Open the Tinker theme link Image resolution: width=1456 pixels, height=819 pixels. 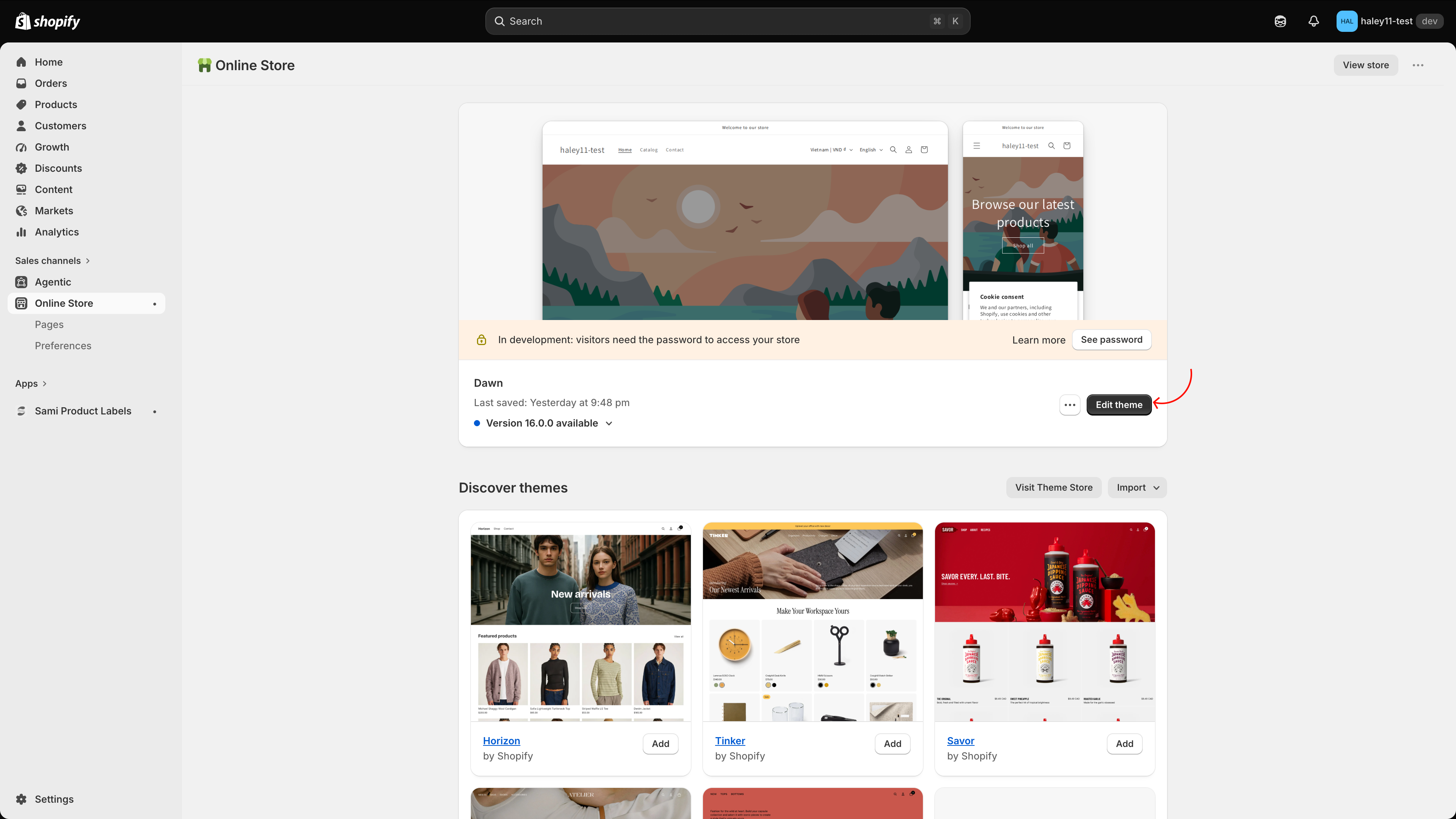coord(730,741)
